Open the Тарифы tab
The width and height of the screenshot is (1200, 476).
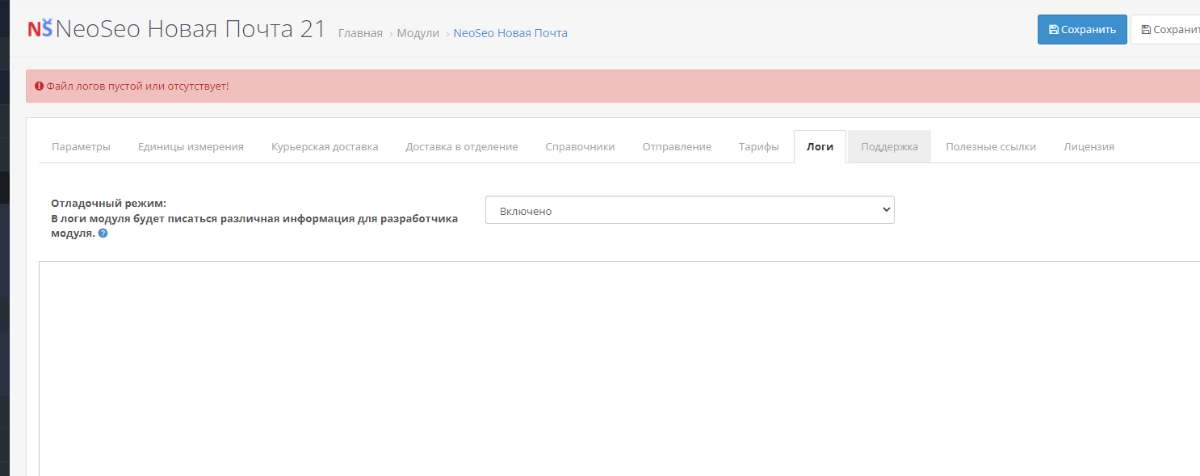click(x=759, y=146)
